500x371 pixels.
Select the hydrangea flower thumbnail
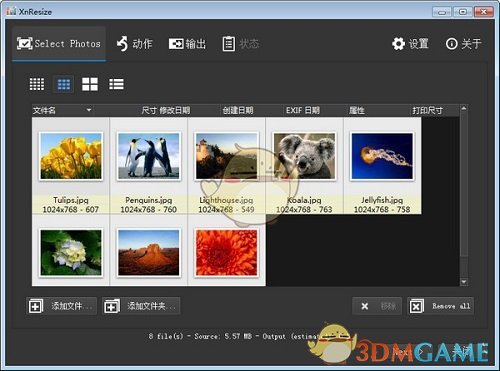coord(71,253)
